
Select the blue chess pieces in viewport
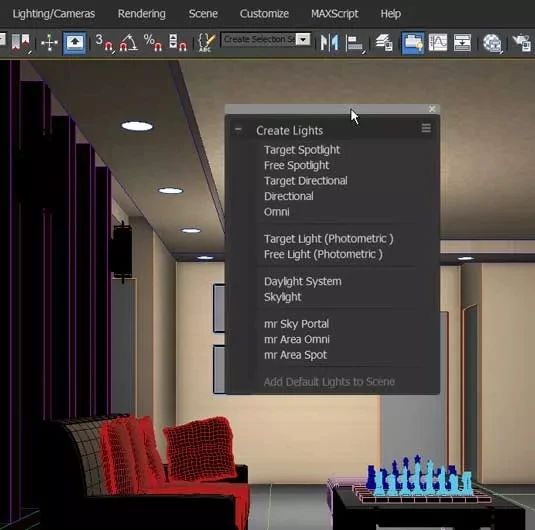[x=419, y=476]
